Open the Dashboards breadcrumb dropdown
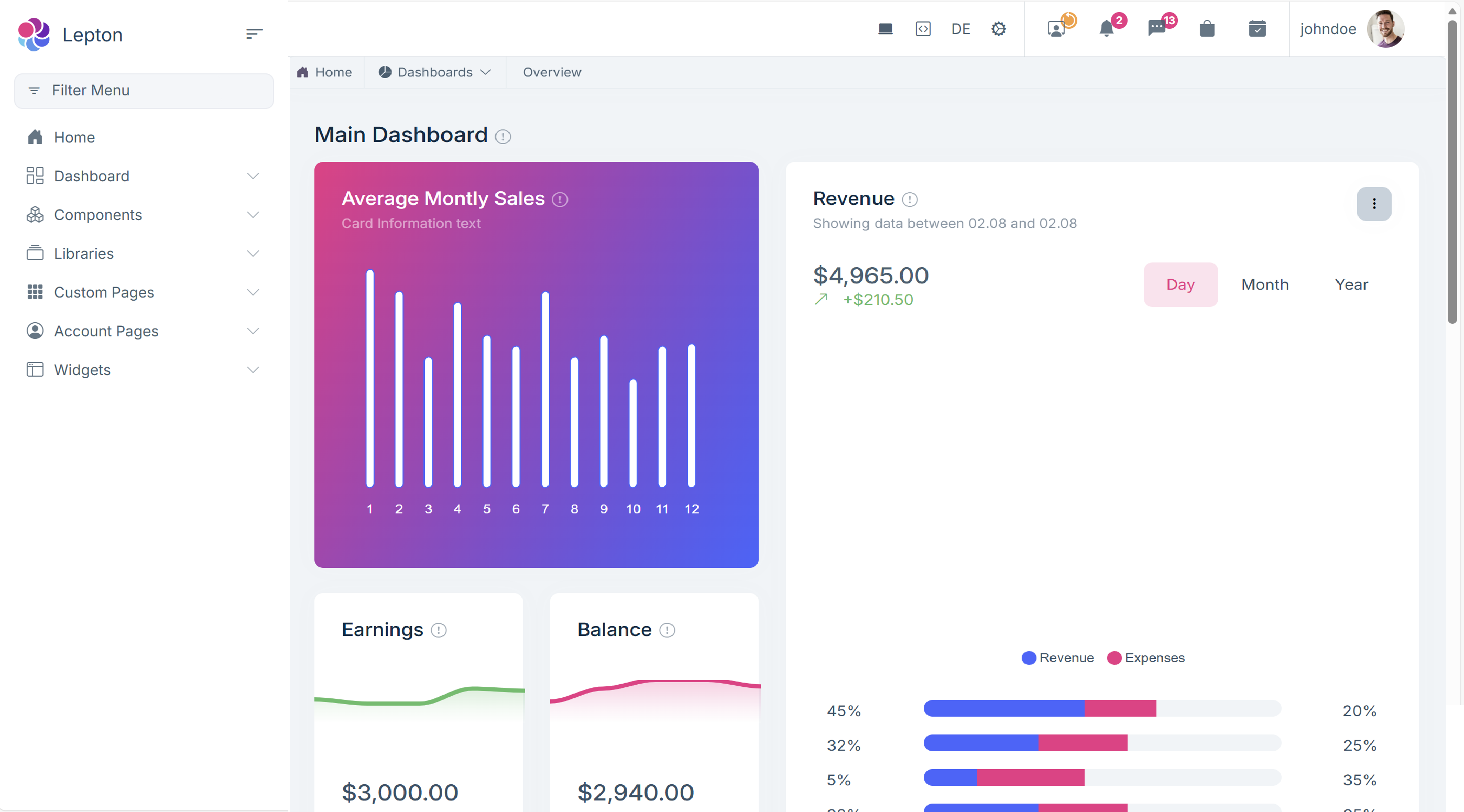 tap(435, 72)
